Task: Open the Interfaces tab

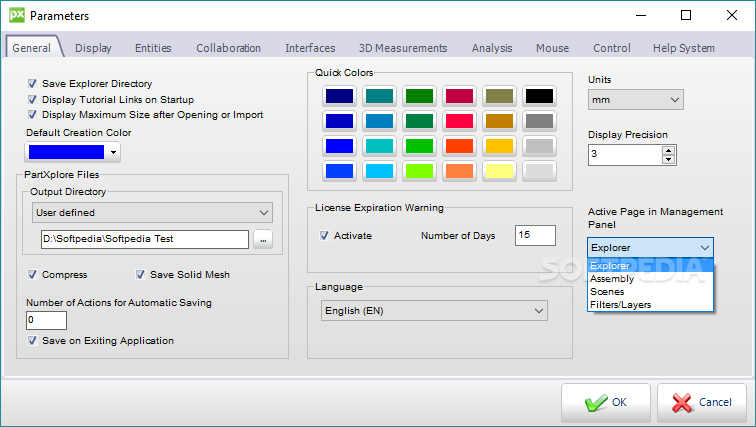Action: pos(310,48)
